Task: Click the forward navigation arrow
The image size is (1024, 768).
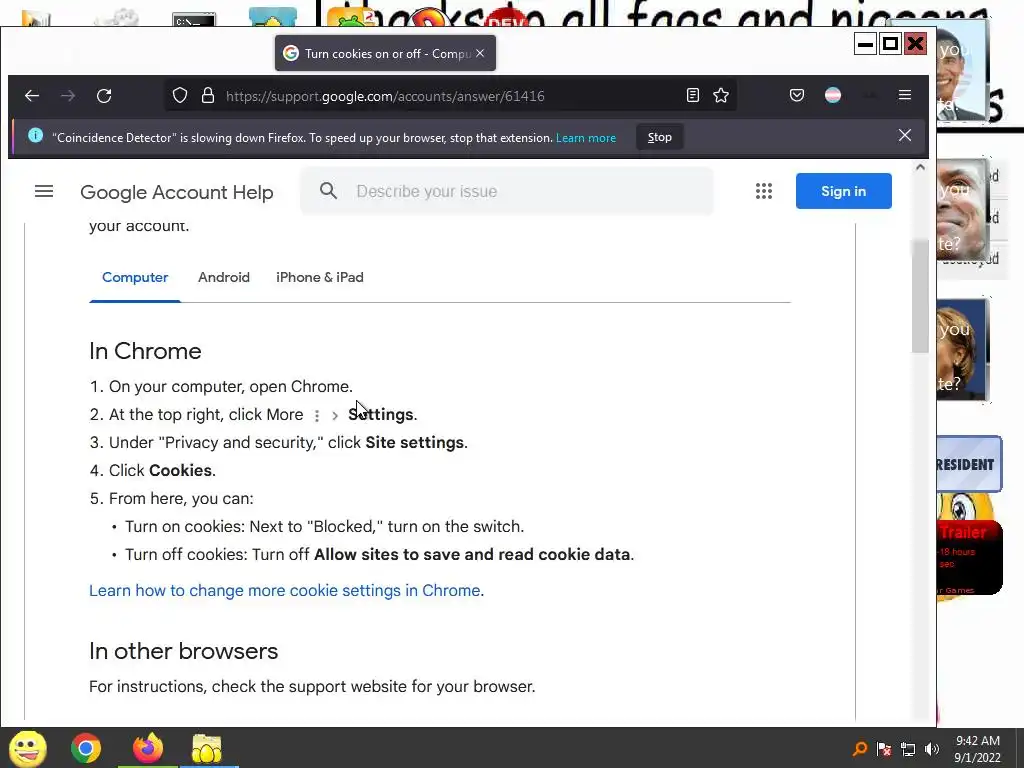Action: pyautogui.click(x=68, y=96)
